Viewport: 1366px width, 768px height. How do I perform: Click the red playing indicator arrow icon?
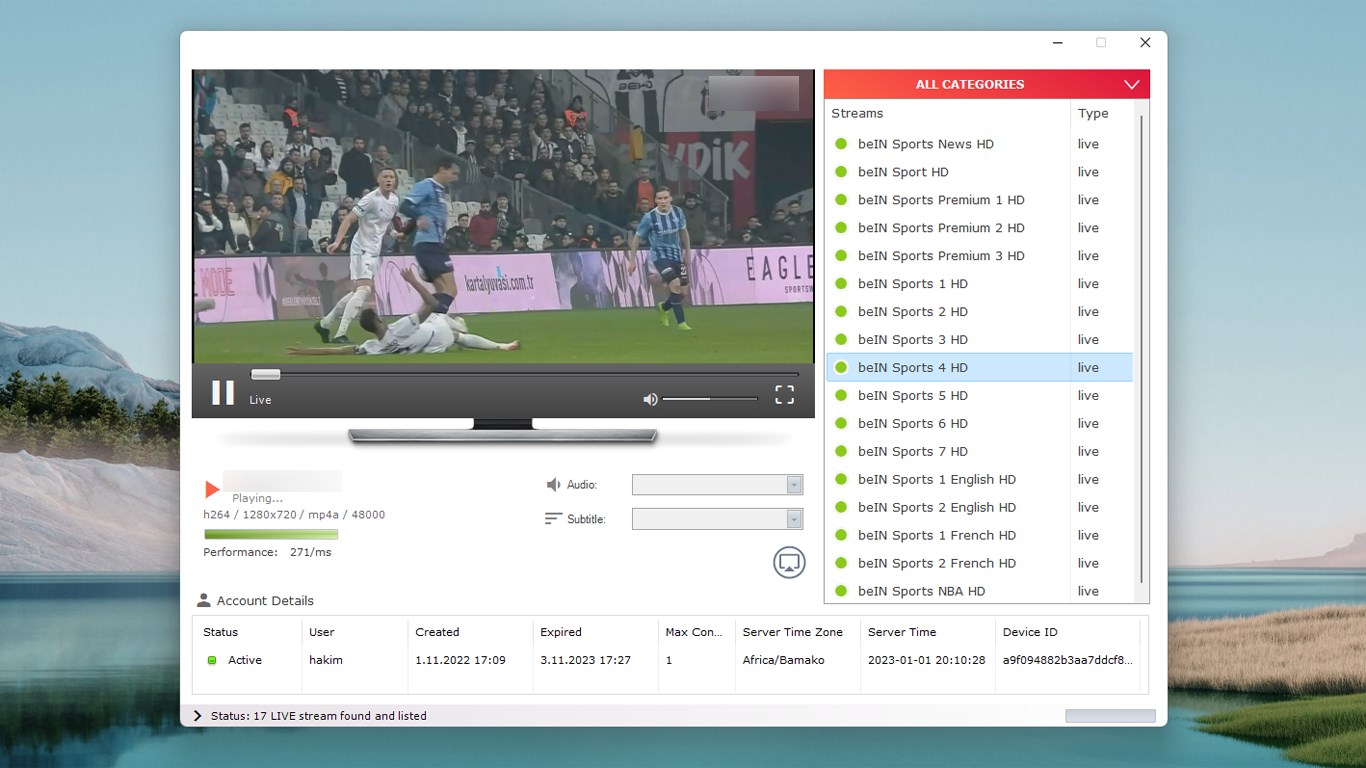pos(211,489)
